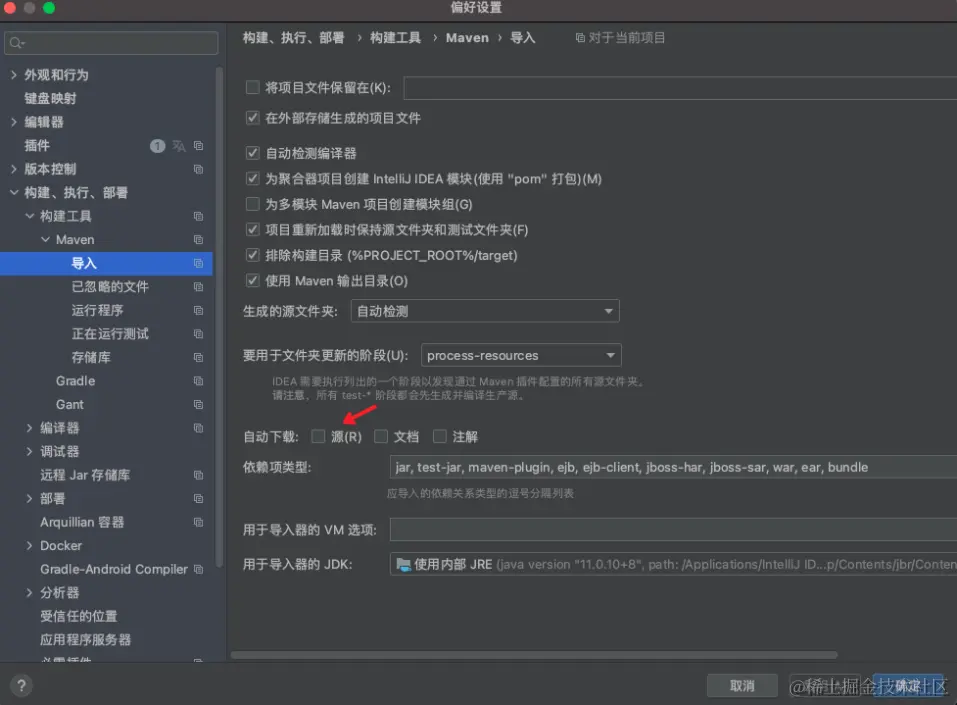
Task: Check the 文档 auto-download checkbox
Action: (381, 436)
